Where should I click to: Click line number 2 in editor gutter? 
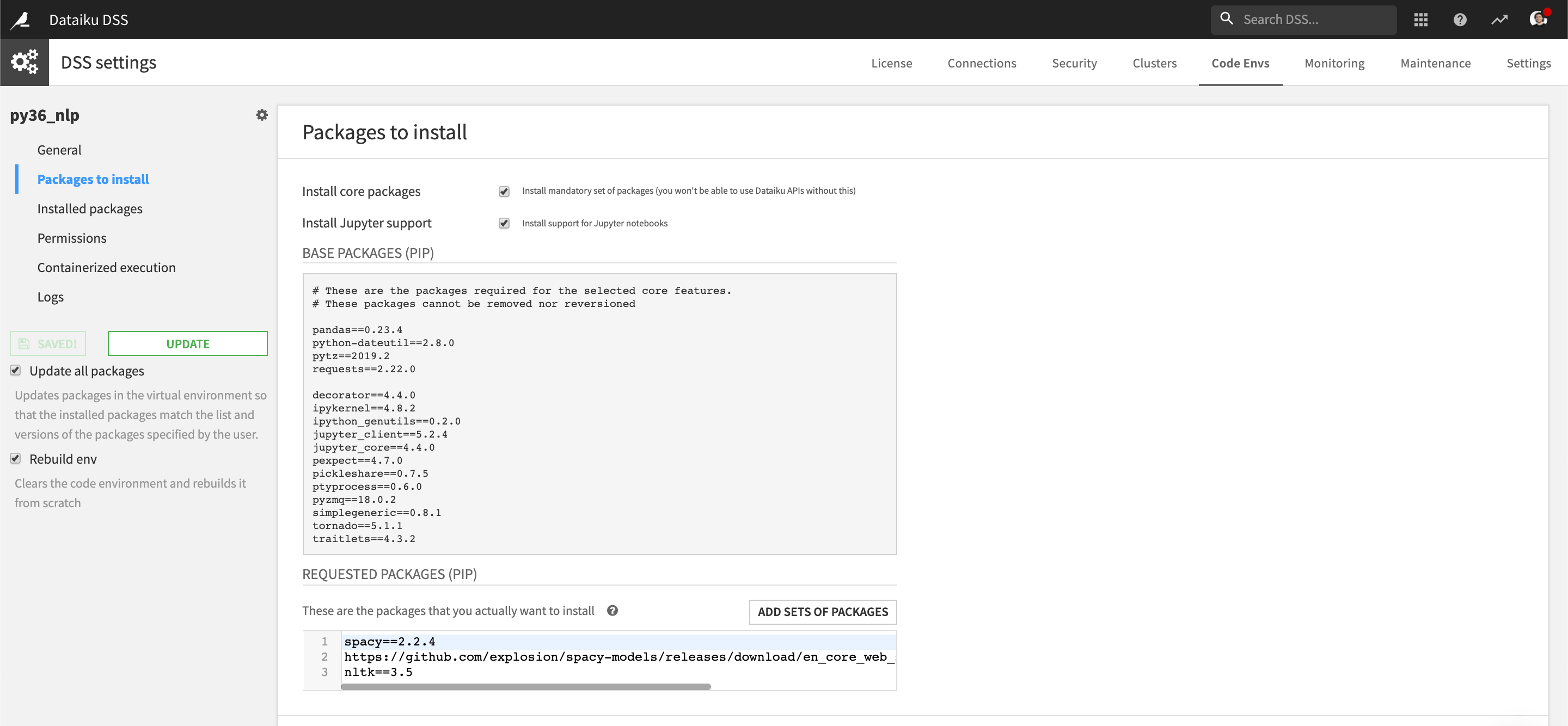point(324,657)
